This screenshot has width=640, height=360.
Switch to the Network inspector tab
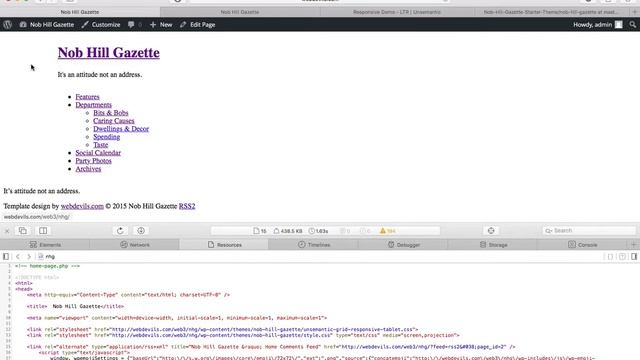point(135,245)
